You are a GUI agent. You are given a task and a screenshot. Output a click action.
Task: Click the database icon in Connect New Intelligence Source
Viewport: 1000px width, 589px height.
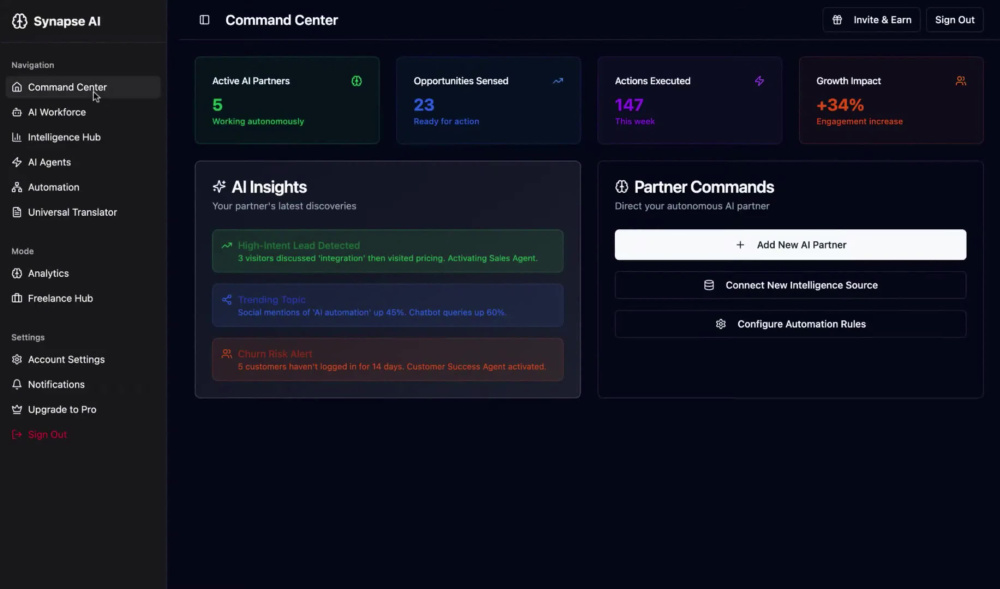pyautogui.click(x=709, y=285)
